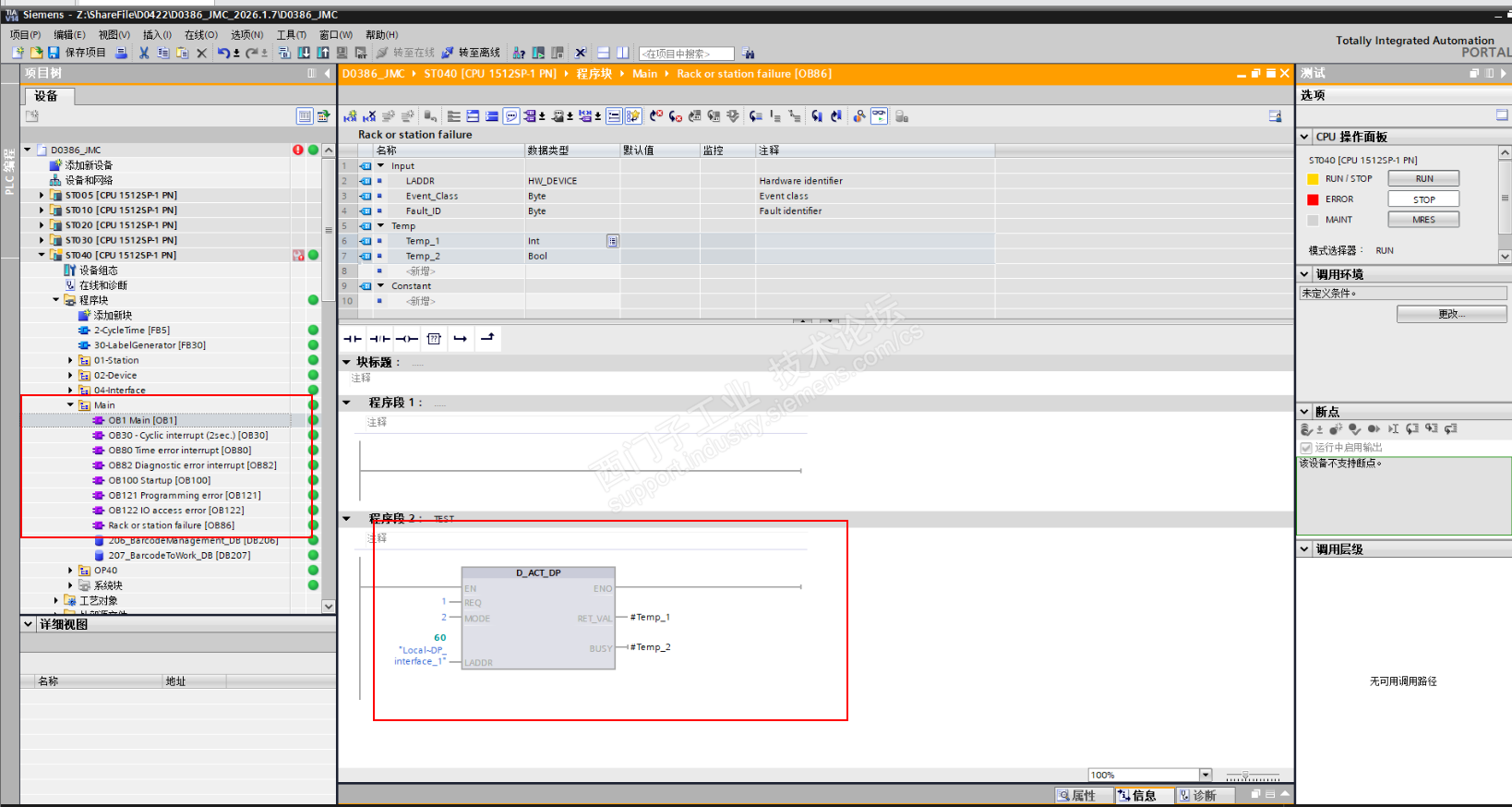Collapse the 详细视图 panel
1512x807 pixels.
point(28,624)
